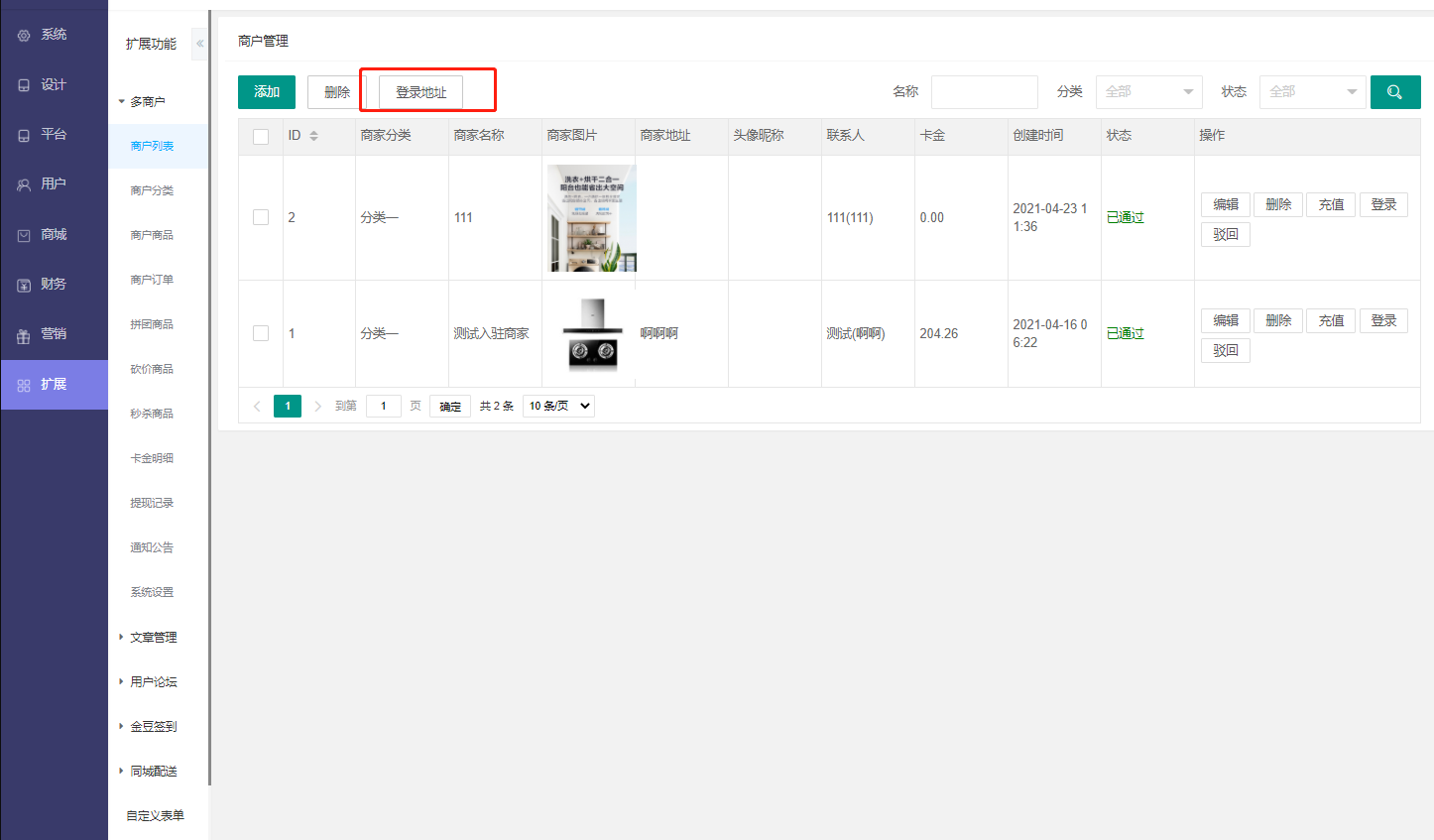1434x840 pixels.
Task: Open 拼团商品 in the sidebar
Action: coord(152,324)
